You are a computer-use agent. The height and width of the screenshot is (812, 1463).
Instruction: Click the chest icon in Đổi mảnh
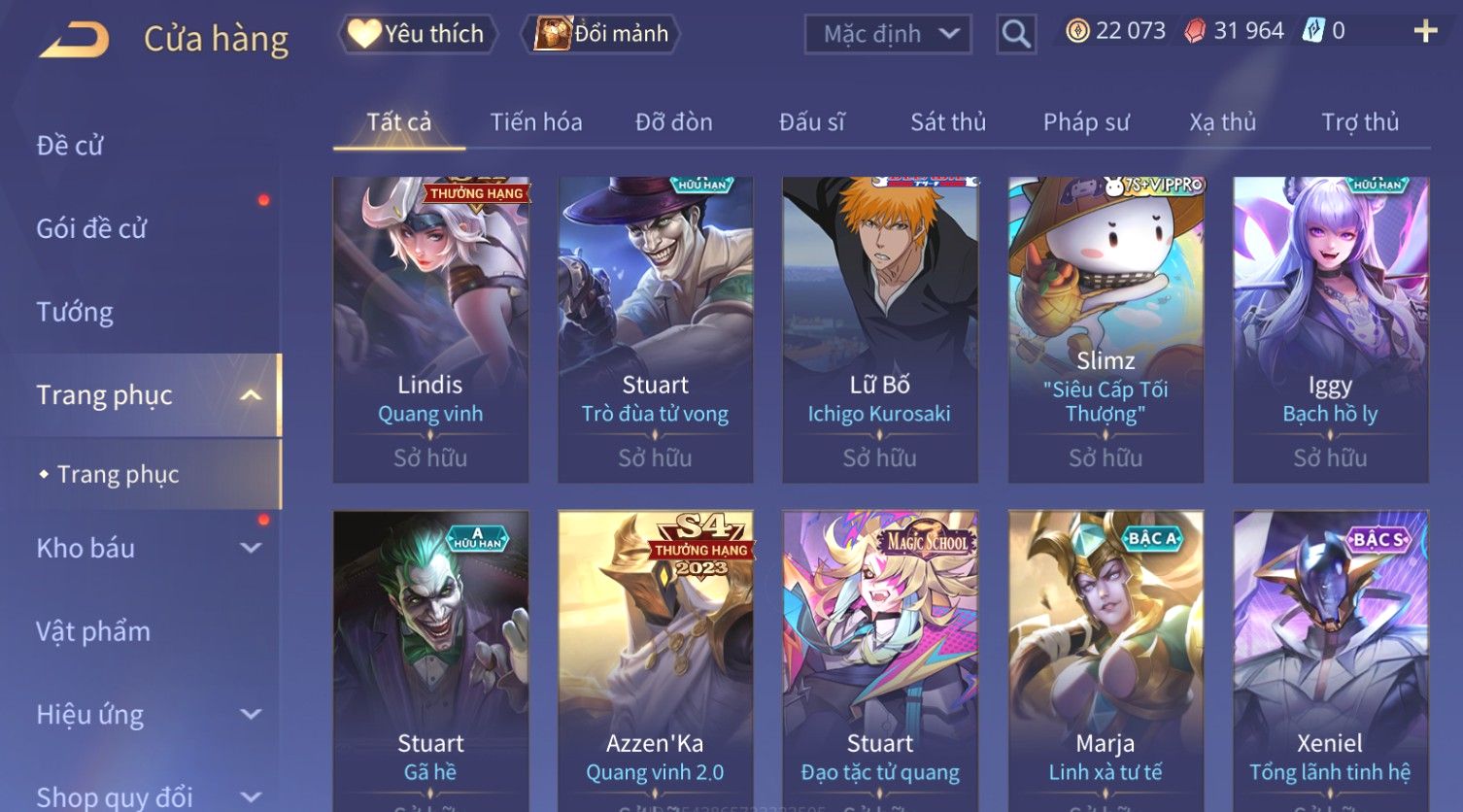tap(553, 34)
